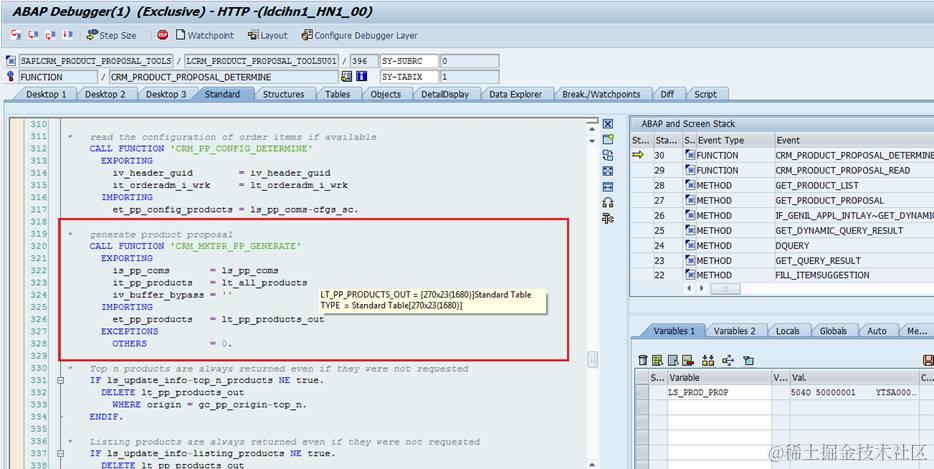Switch to the Variables 2 tab
This screenshot has height=469, width=934.
[x=734, y=331]
